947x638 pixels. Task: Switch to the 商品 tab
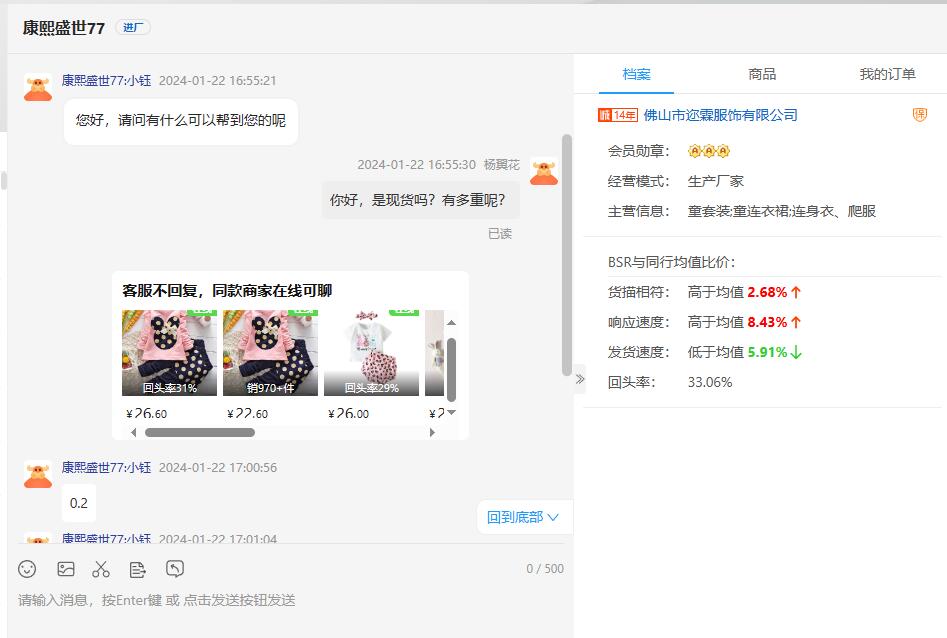(761, 74)
